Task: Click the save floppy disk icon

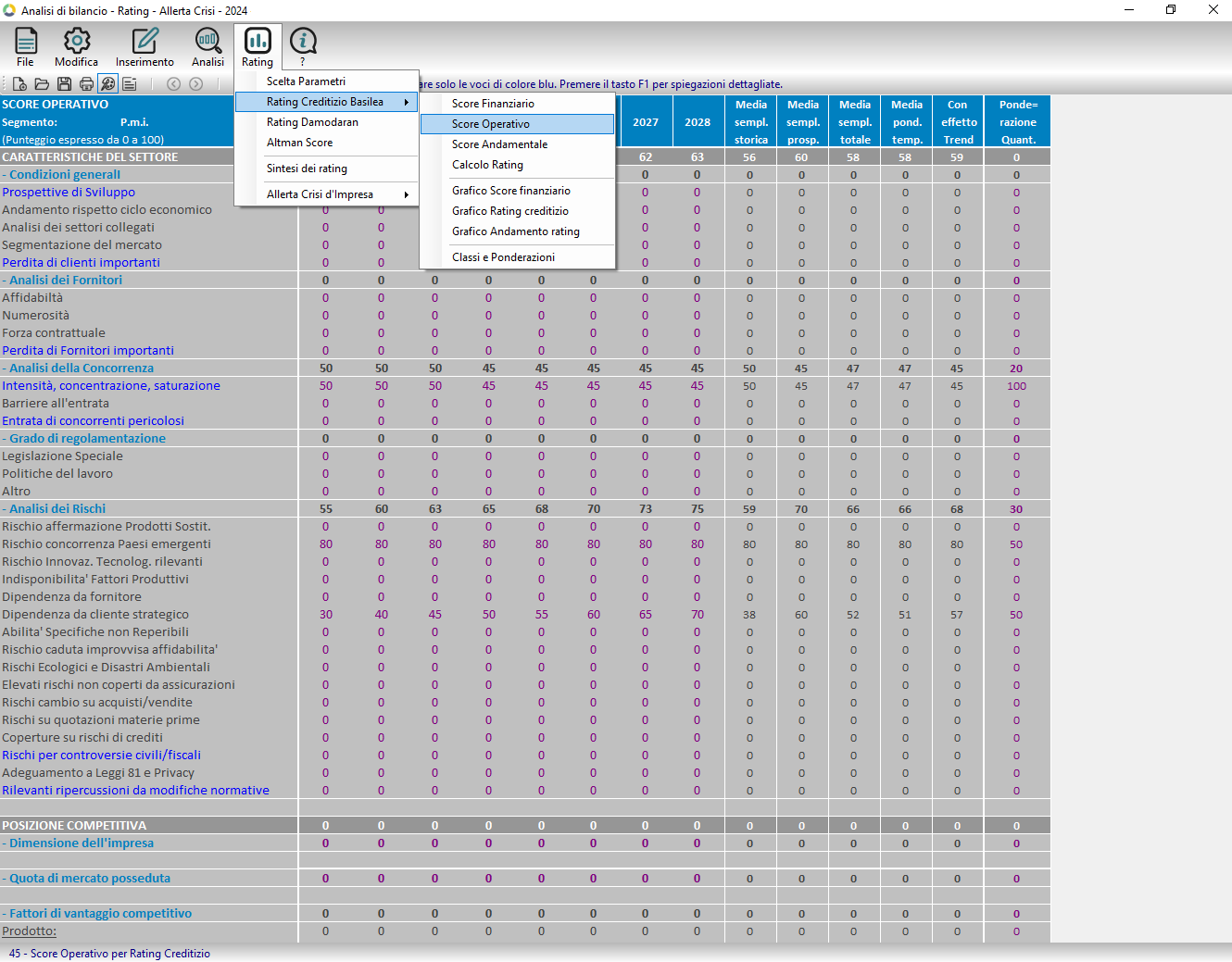Action: pyautogui.click(x=64, y=84)
